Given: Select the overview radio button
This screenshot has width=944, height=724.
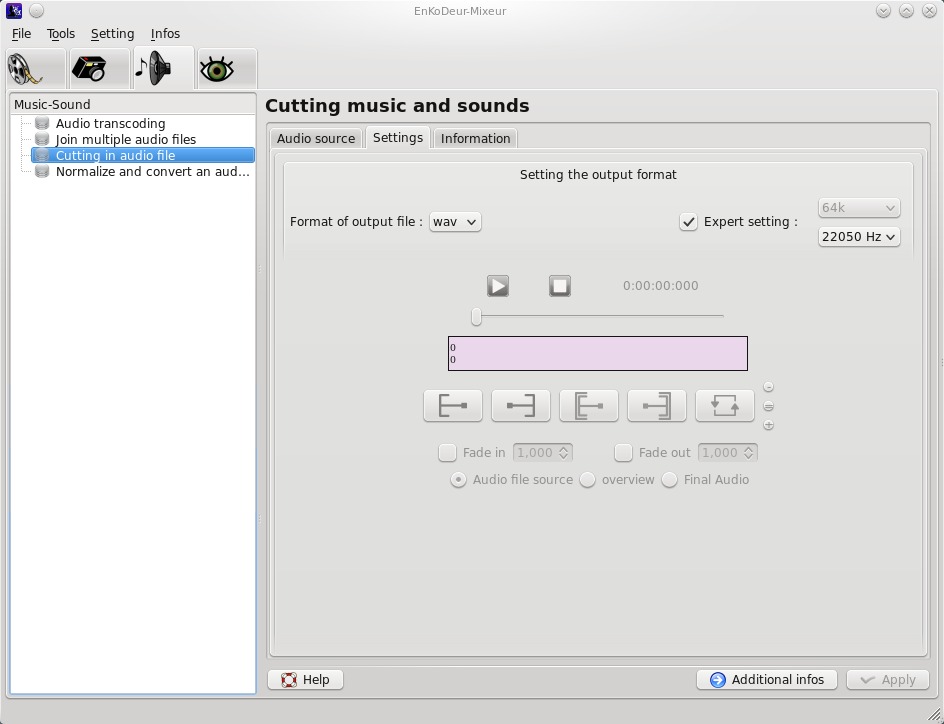Looking at the screenshot, I should point(588,480).
